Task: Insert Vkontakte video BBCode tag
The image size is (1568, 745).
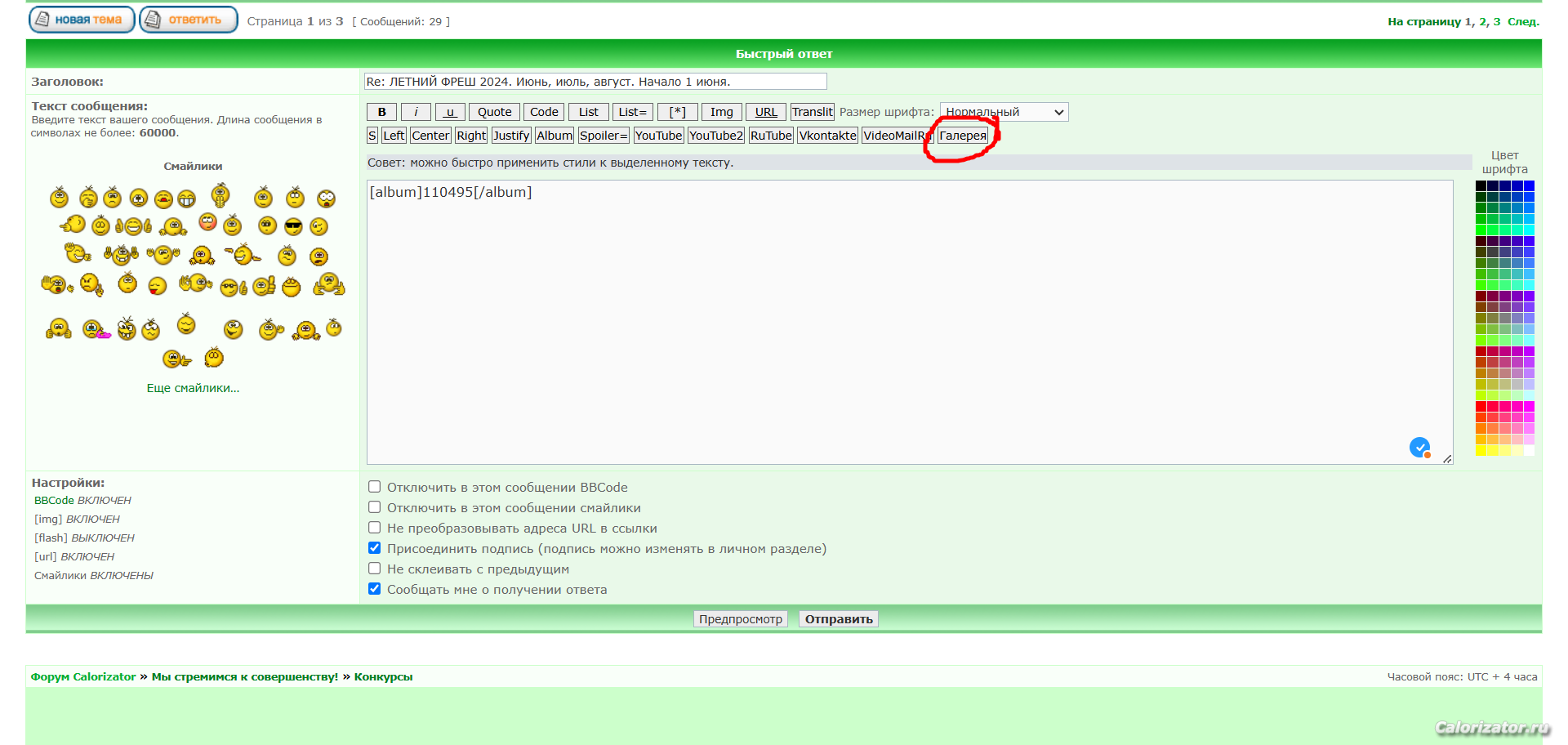Action: pyautogui.click(x=828, y=136)
